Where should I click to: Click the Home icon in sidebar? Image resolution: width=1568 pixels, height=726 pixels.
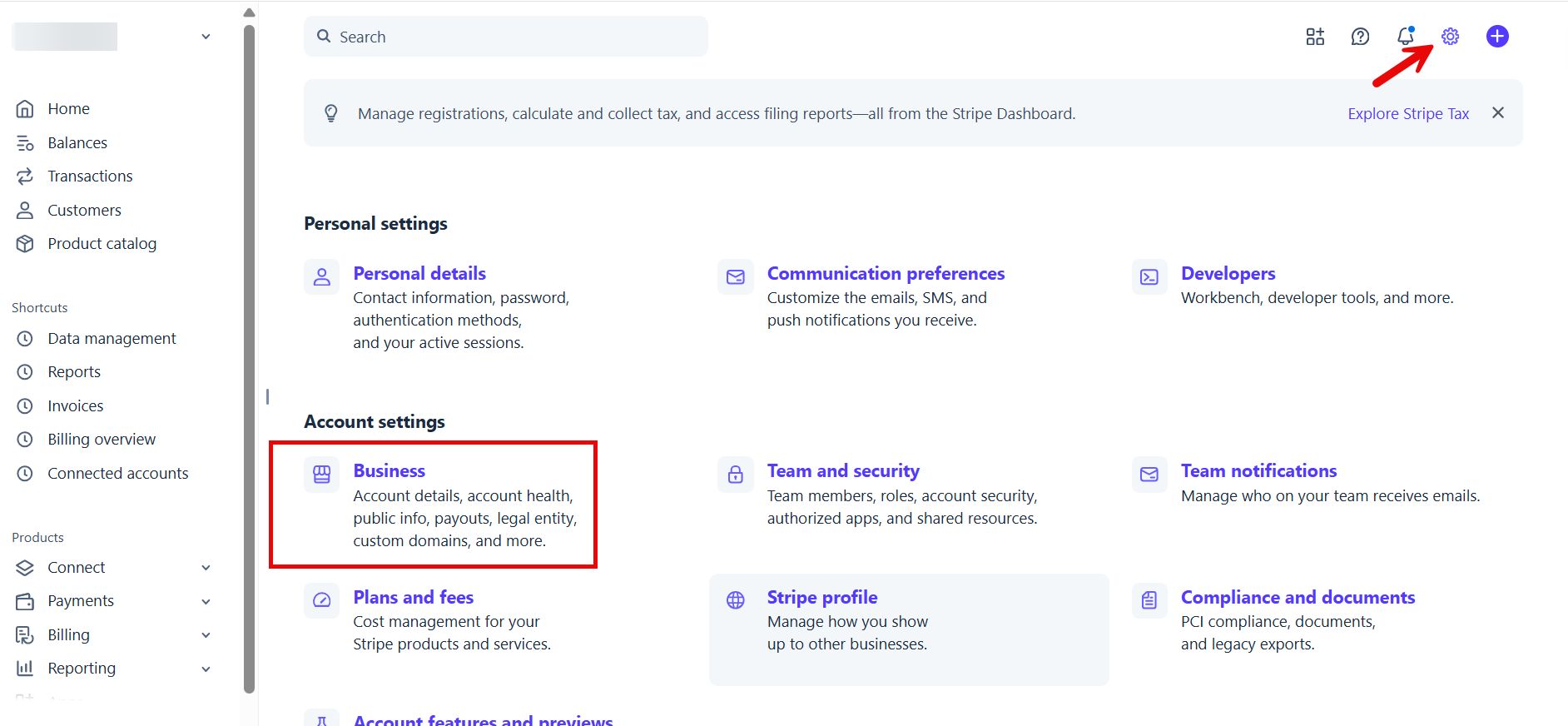25,109
